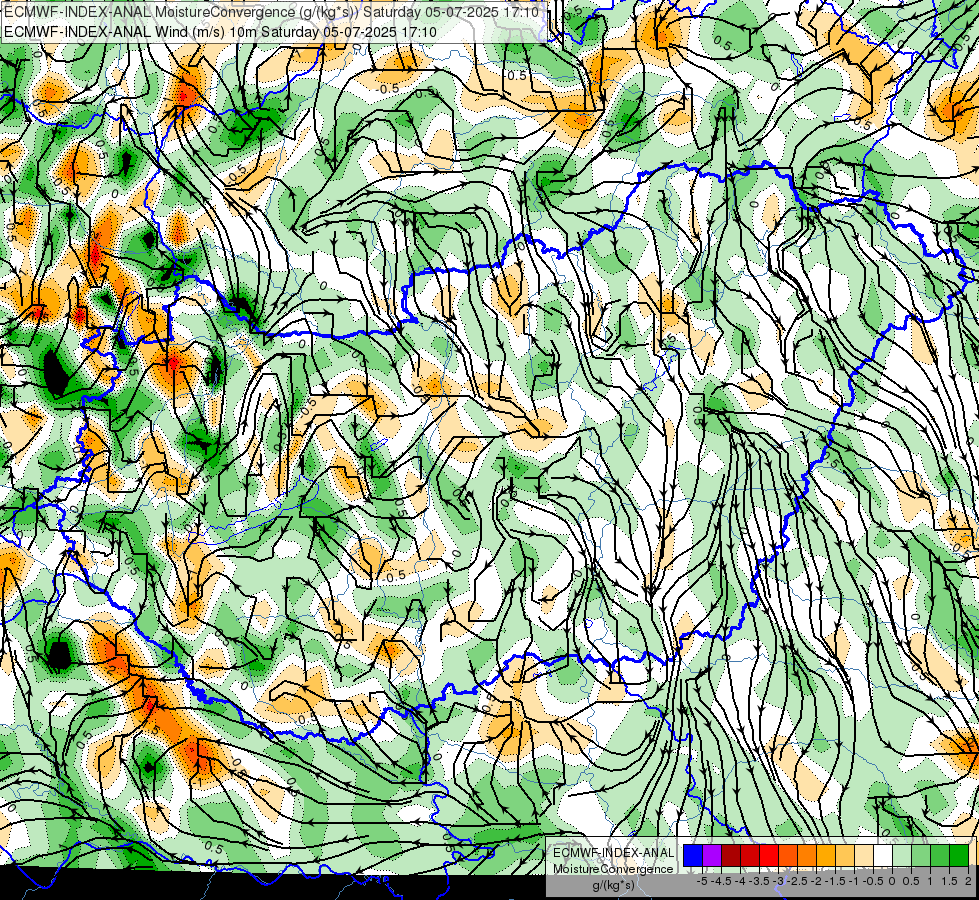Click the 1.5 tick value in legend

coord(950,881)
